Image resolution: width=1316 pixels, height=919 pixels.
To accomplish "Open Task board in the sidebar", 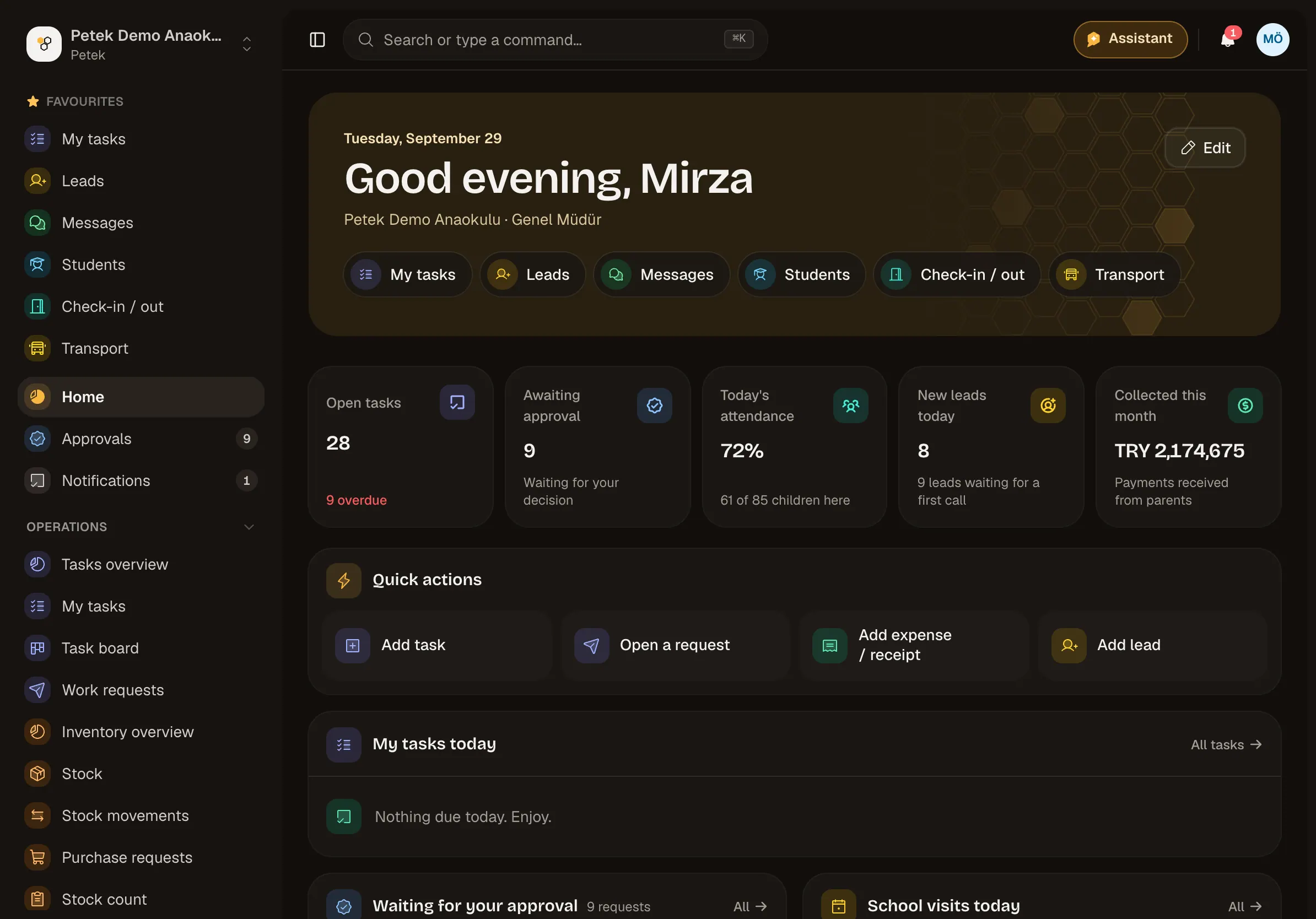I will [141, 648].
